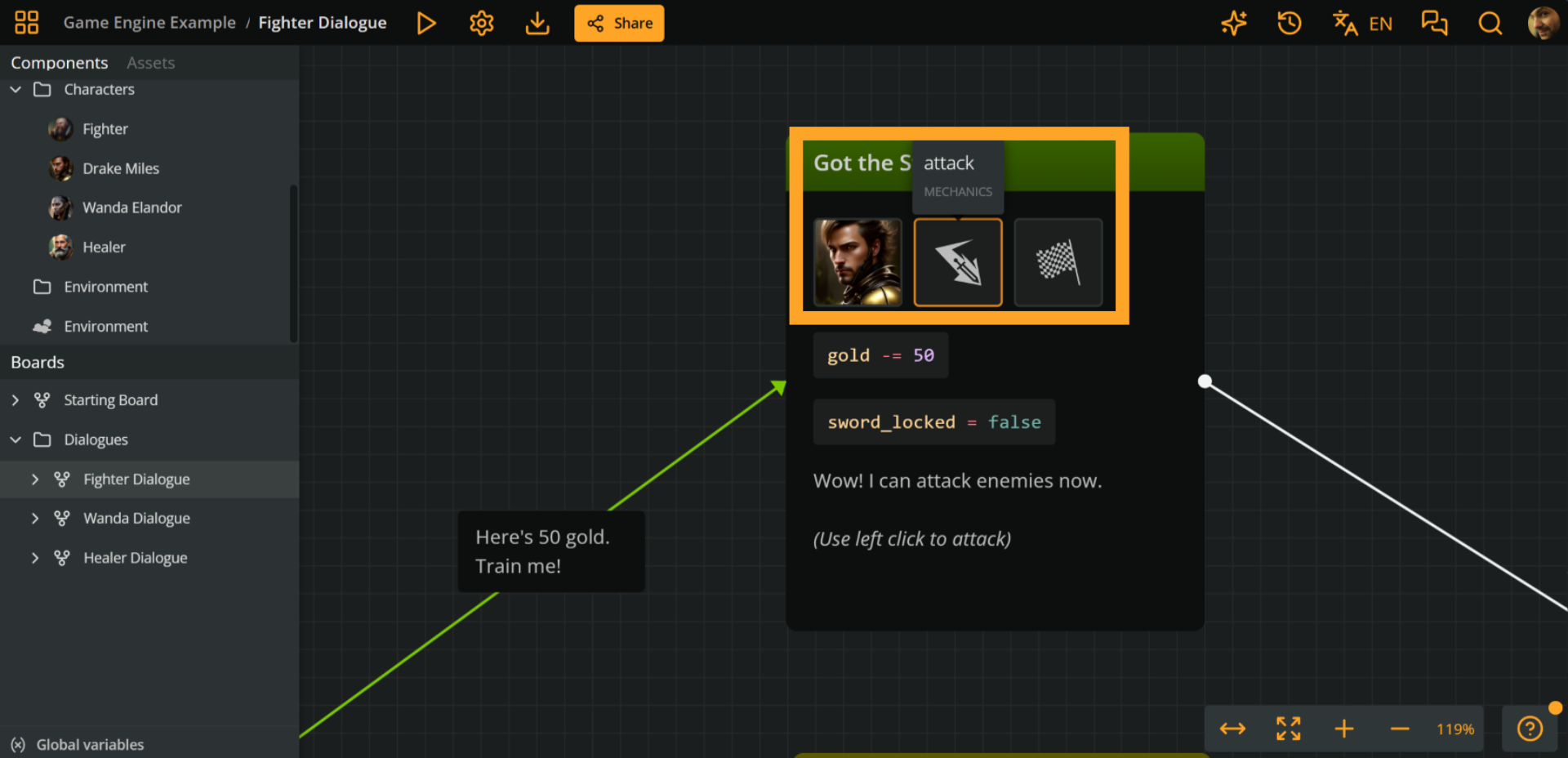
Task: Open the Healer Dialogue board
Action: pyautogui.click(x=136, y=558)
